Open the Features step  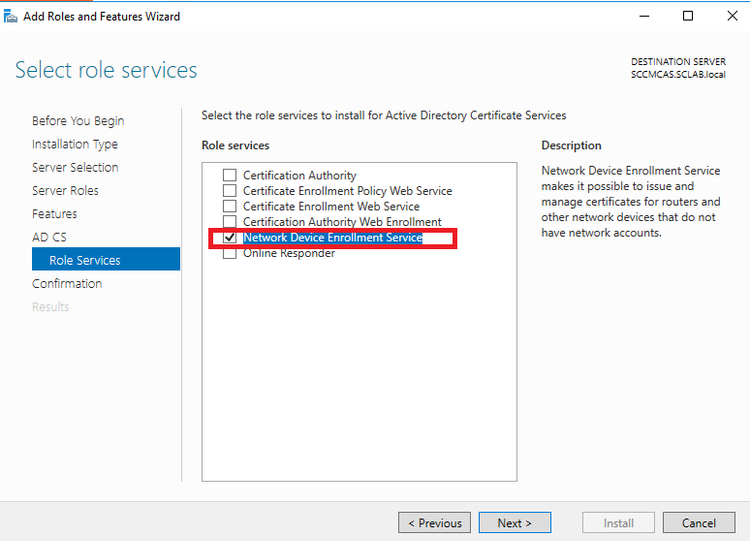click(x=54, y=214)
